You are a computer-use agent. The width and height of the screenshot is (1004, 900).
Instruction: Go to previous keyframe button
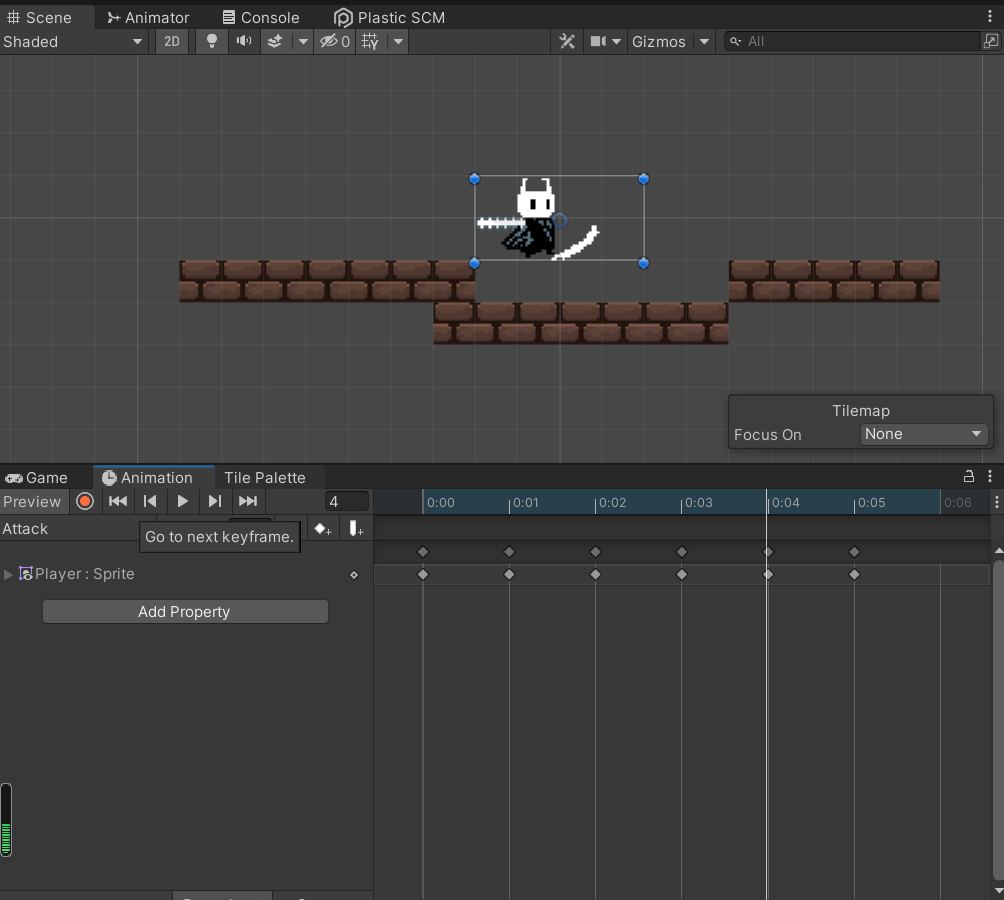point(150,501)
